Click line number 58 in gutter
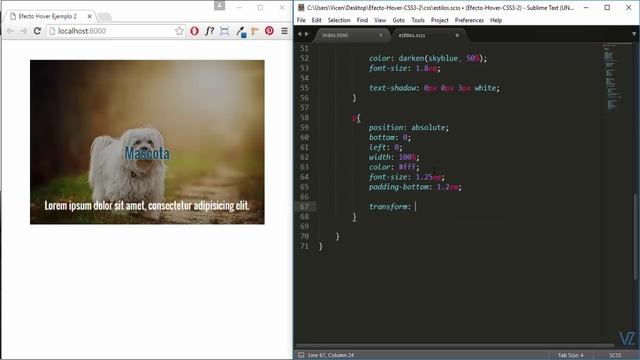 tap(304, 118)
